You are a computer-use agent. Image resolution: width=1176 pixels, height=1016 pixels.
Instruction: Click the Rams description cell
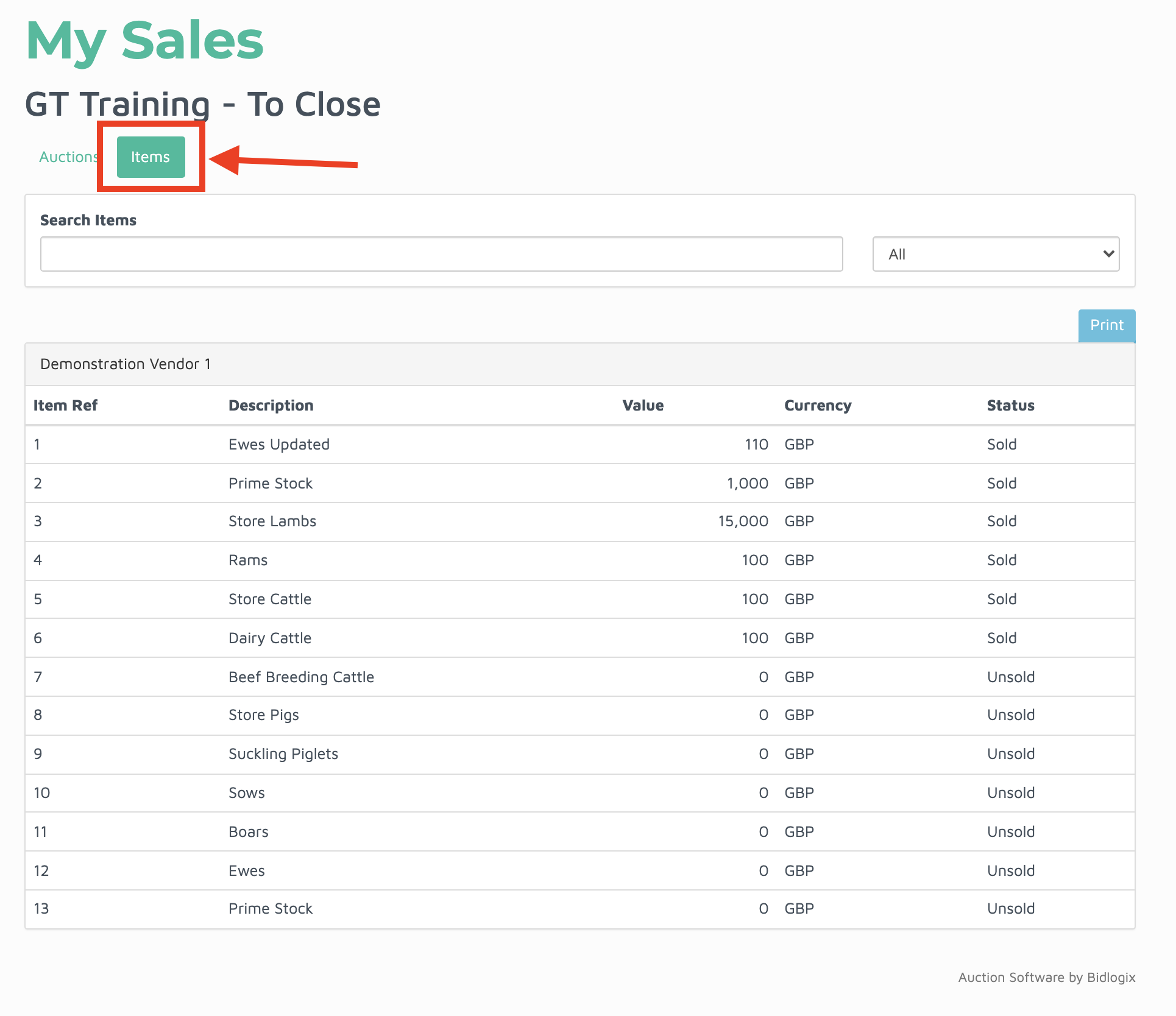[x=247, y=560]
